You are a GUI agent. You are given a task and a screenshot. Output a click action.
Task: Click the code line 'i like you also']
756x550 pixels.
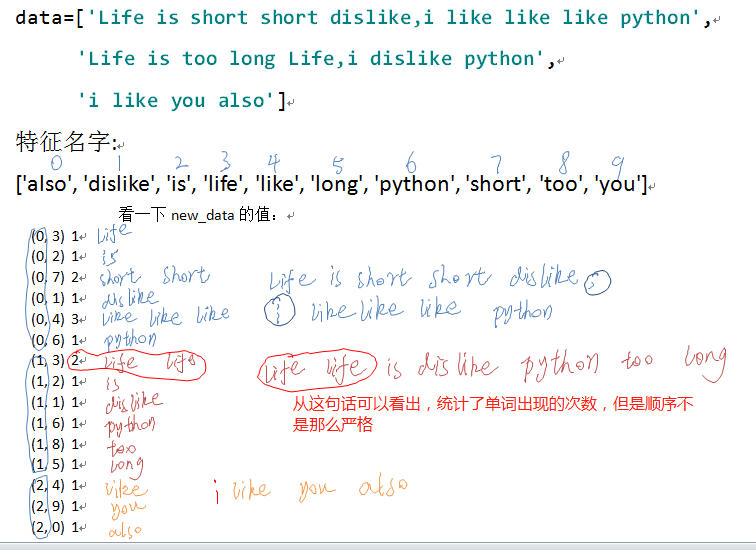[182, 101]
